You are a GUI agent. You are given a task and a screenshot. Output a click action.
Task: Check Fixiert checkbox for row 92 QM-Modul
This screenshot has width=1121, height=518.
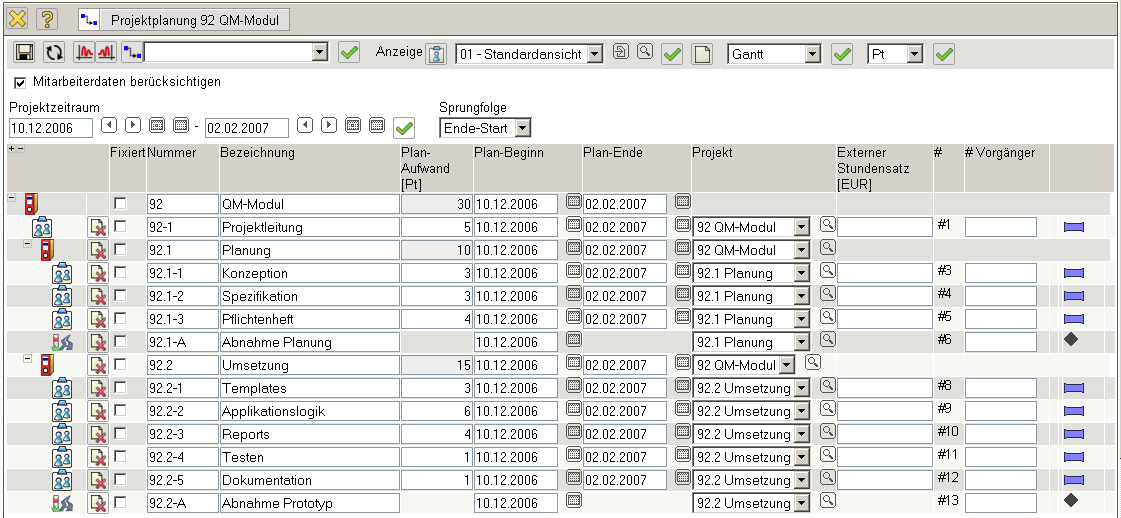pos(120,204)
